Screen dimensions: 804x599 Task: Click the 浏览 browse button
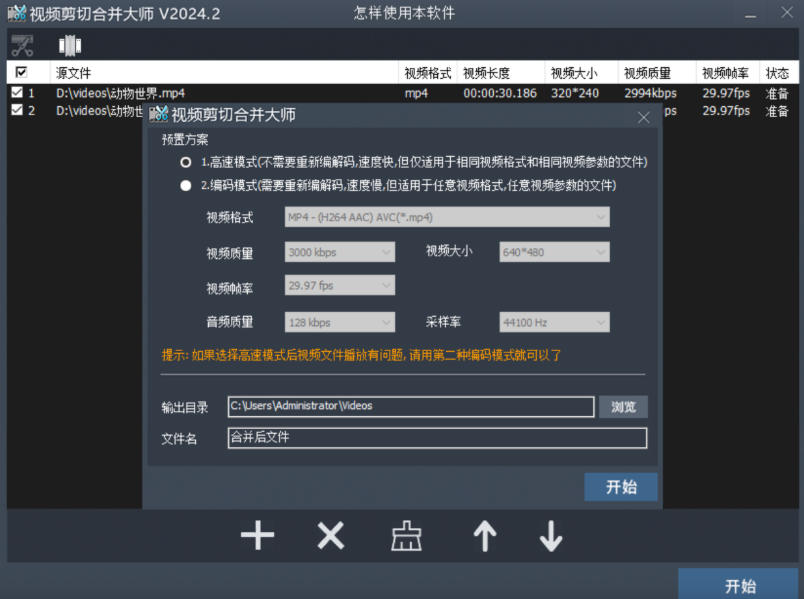tap(623, 407)
